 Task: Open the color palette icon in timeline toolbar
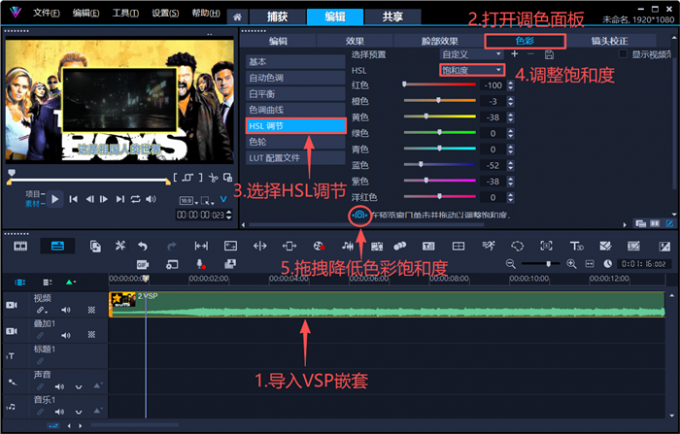[319, 246]
